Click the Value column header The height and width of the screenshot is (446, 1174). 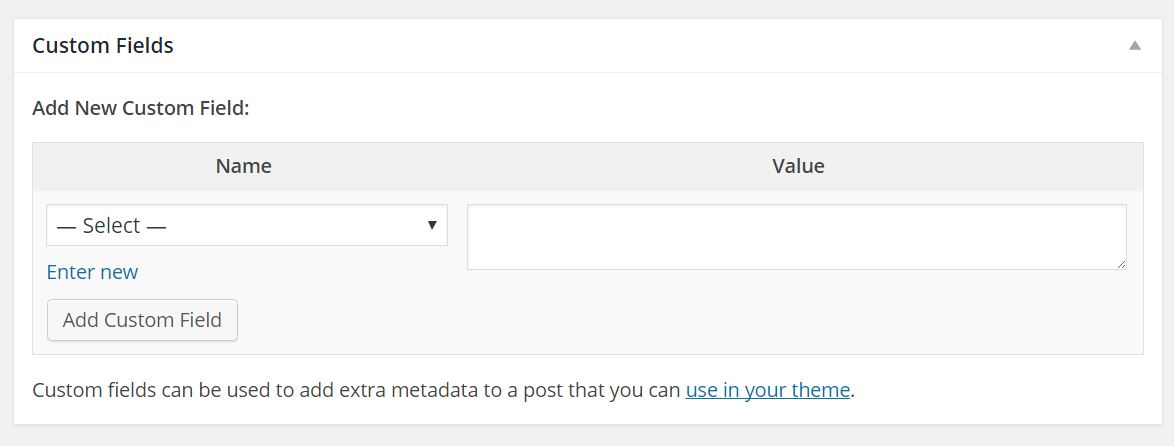[798, 166]
